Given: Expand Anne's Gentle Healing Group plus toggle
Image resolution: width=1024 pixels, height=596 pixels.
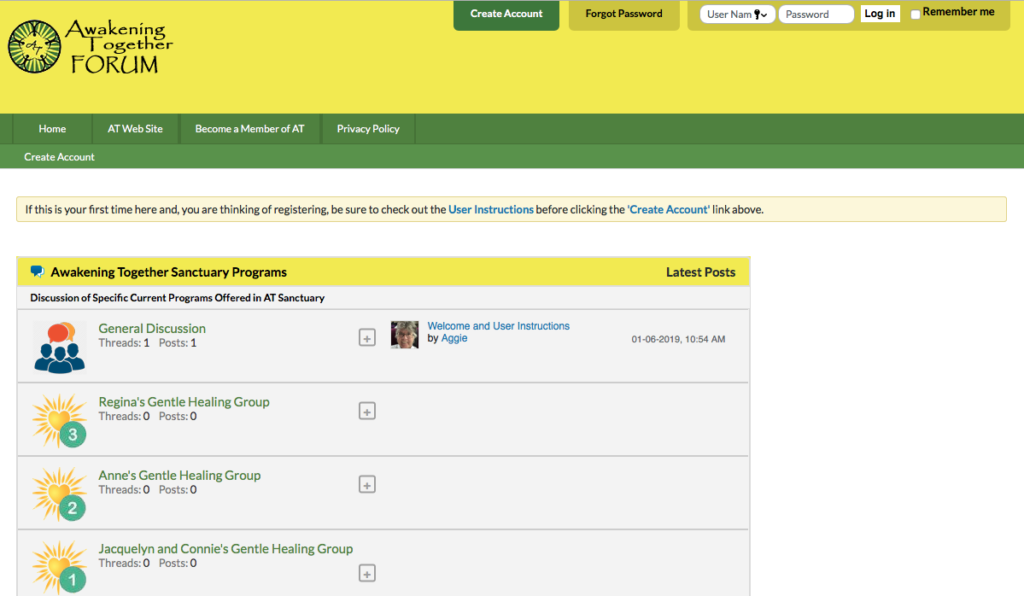Looking at the screenshot, I should (x=367, y=485).
